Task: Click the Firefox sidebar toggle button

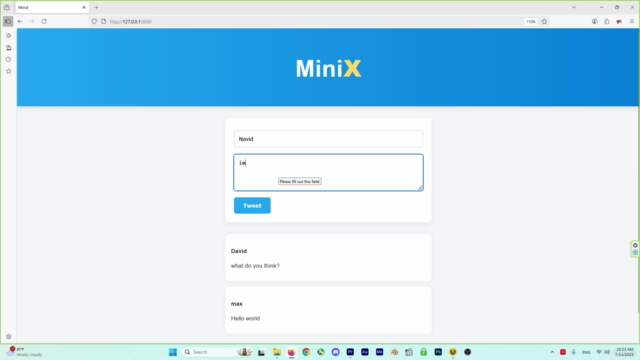Action: point(8,21)
